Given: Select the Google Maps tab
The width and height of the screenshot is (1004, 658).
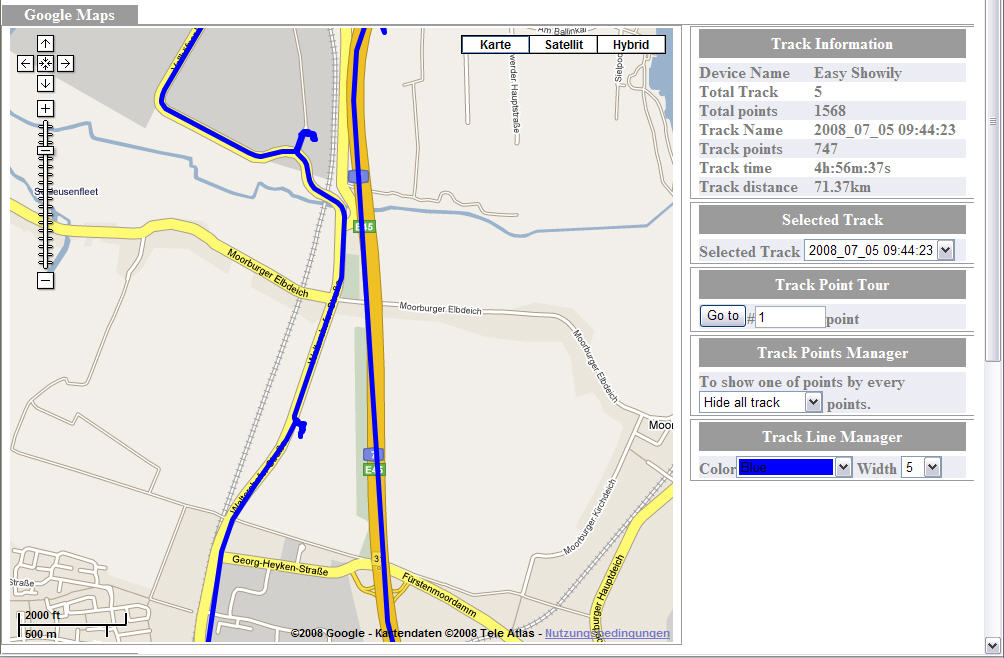Looking at the screenshot, I should click(x=69, y=15).
